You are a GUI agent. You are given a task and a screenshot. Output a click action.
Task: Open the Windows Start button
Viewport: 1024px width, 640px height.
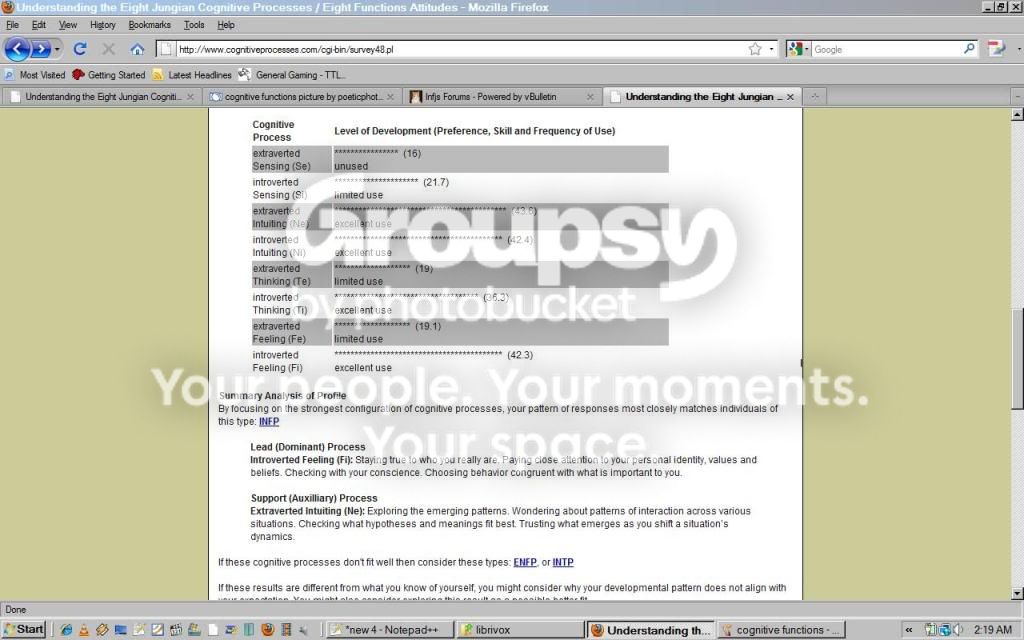click(x=24, y=630)
